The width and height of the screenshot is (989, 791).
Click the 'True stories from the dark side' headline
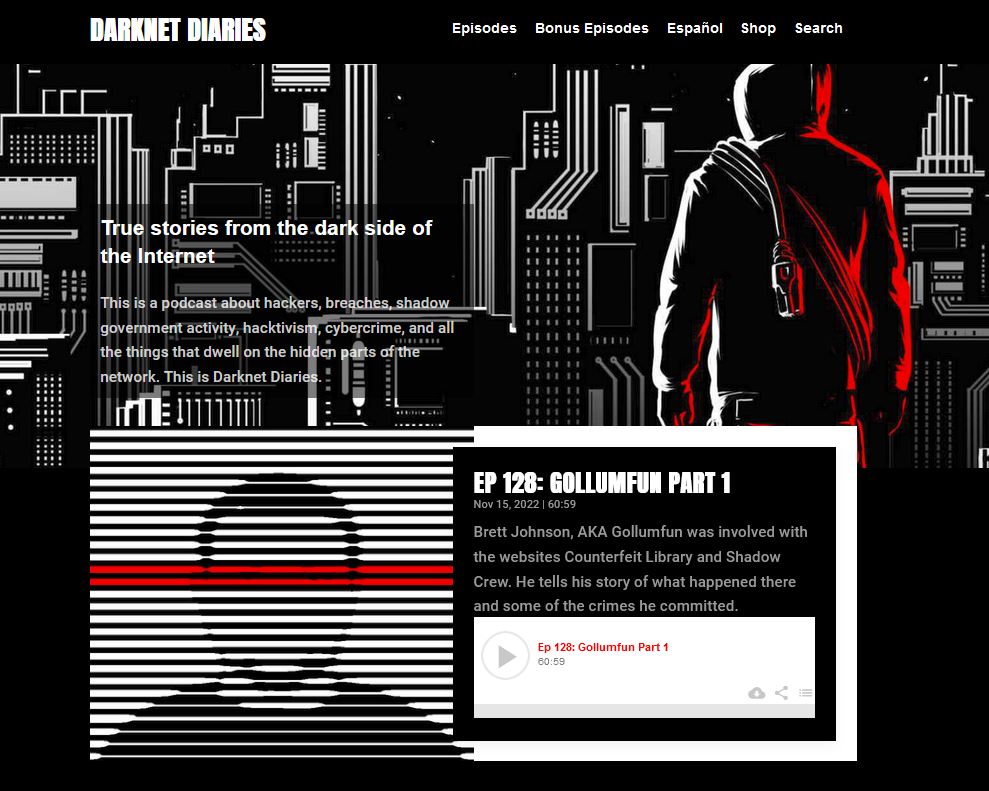click(266, 242)
